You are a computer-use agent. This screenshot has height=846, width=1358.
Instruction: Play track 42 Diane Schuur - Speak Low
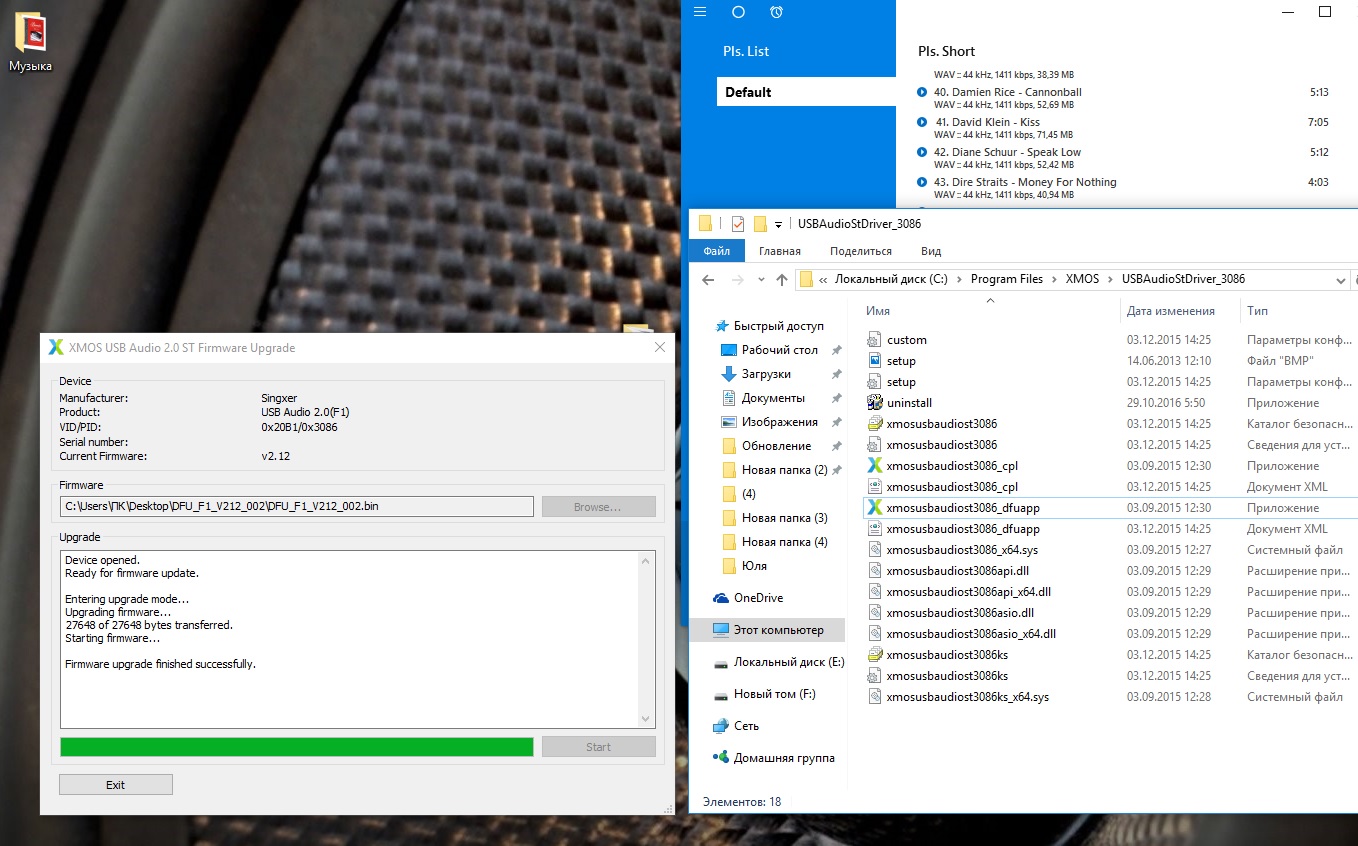[x=922, y=153]
